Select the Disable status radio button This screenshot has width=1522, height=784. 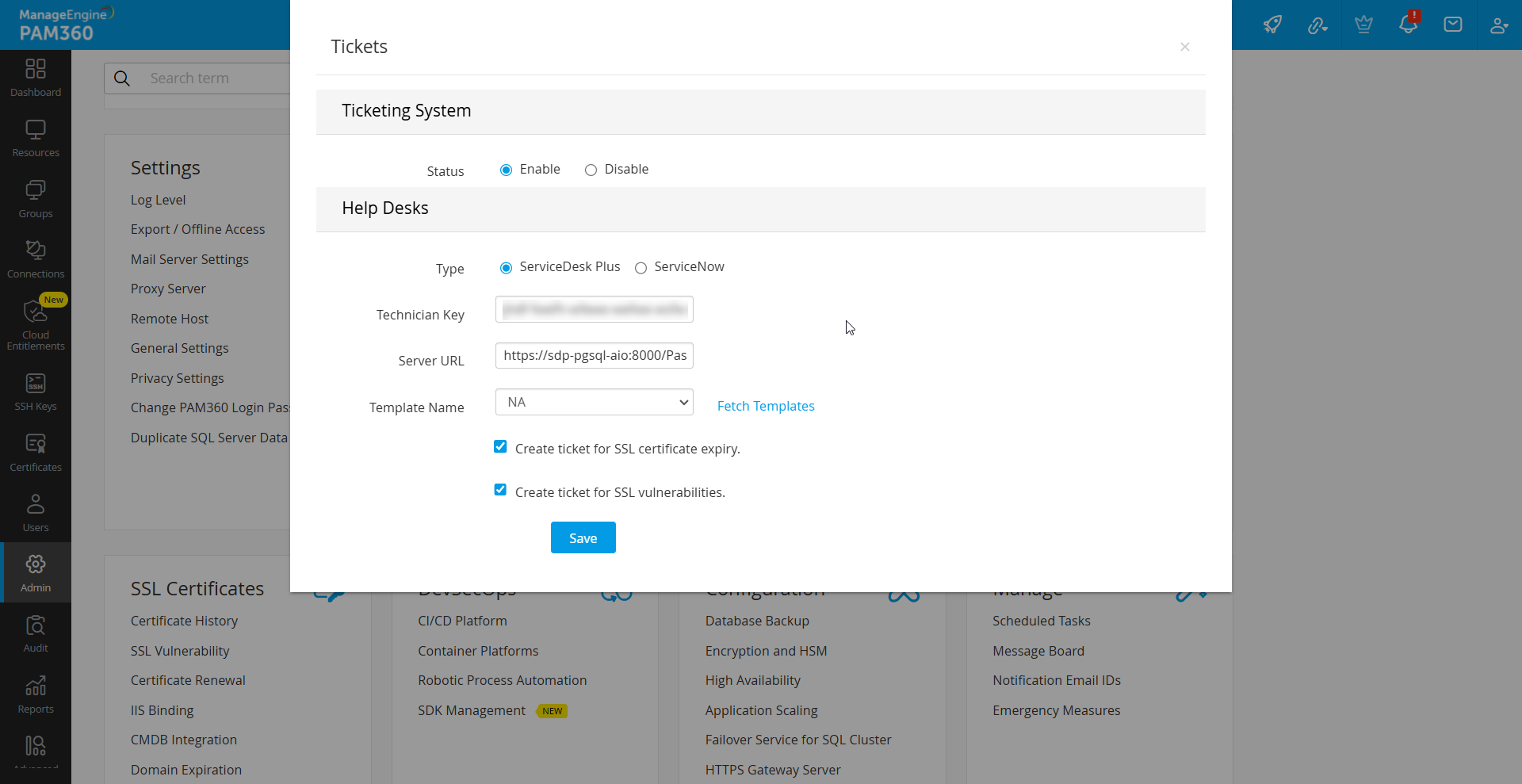[x=591, y=170]
